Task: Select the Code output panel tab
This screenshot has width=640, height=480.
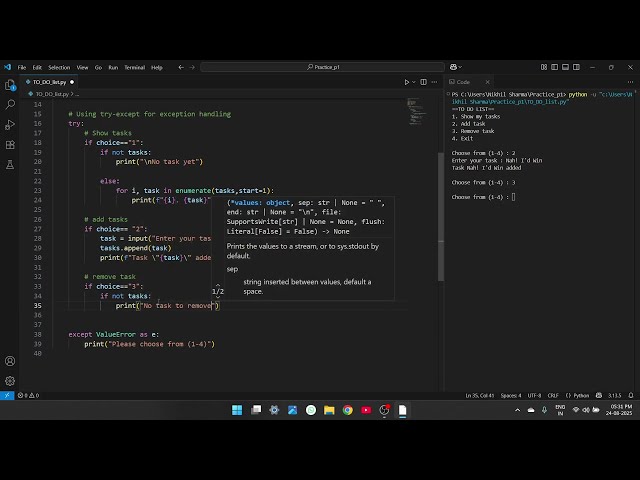Action: (463, 82)
